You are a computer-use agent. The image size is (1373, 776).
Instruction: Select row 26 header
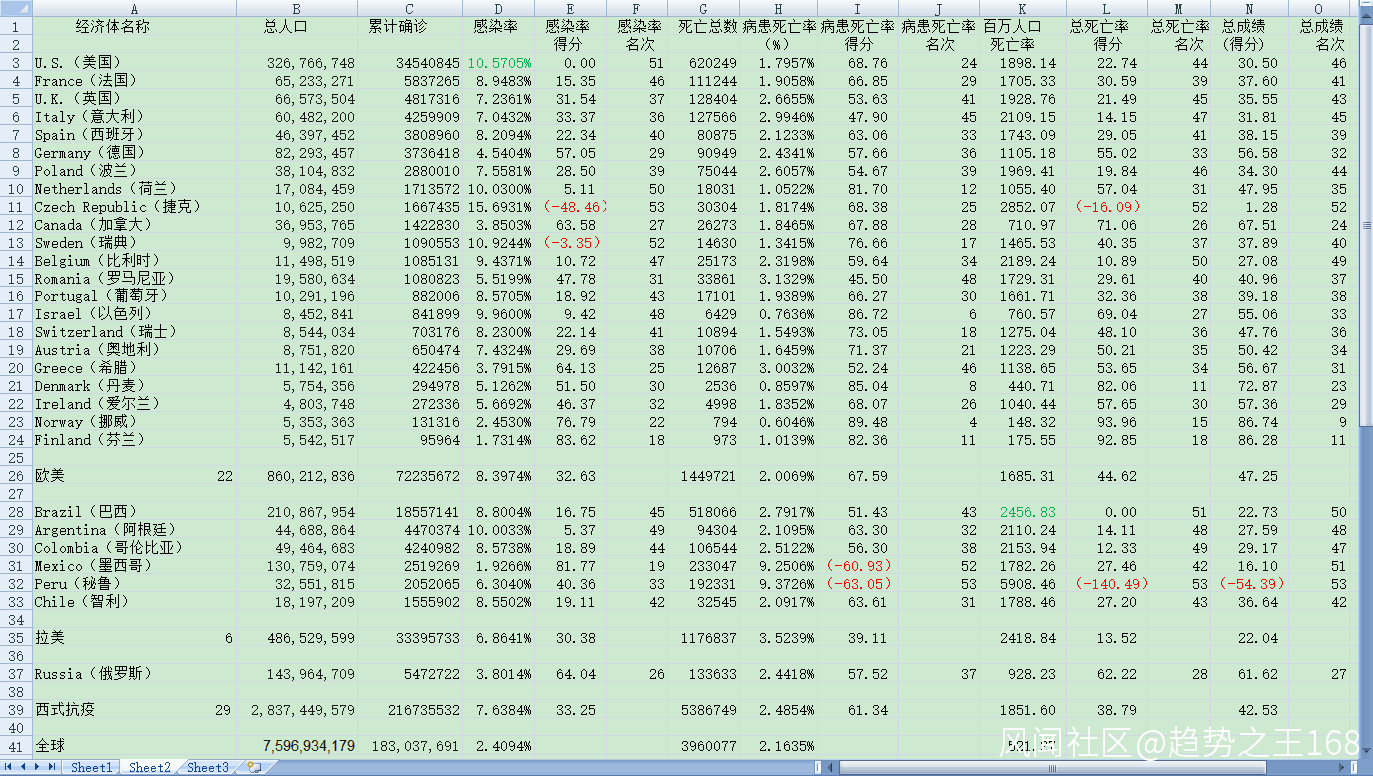click(x=15, y=476)
